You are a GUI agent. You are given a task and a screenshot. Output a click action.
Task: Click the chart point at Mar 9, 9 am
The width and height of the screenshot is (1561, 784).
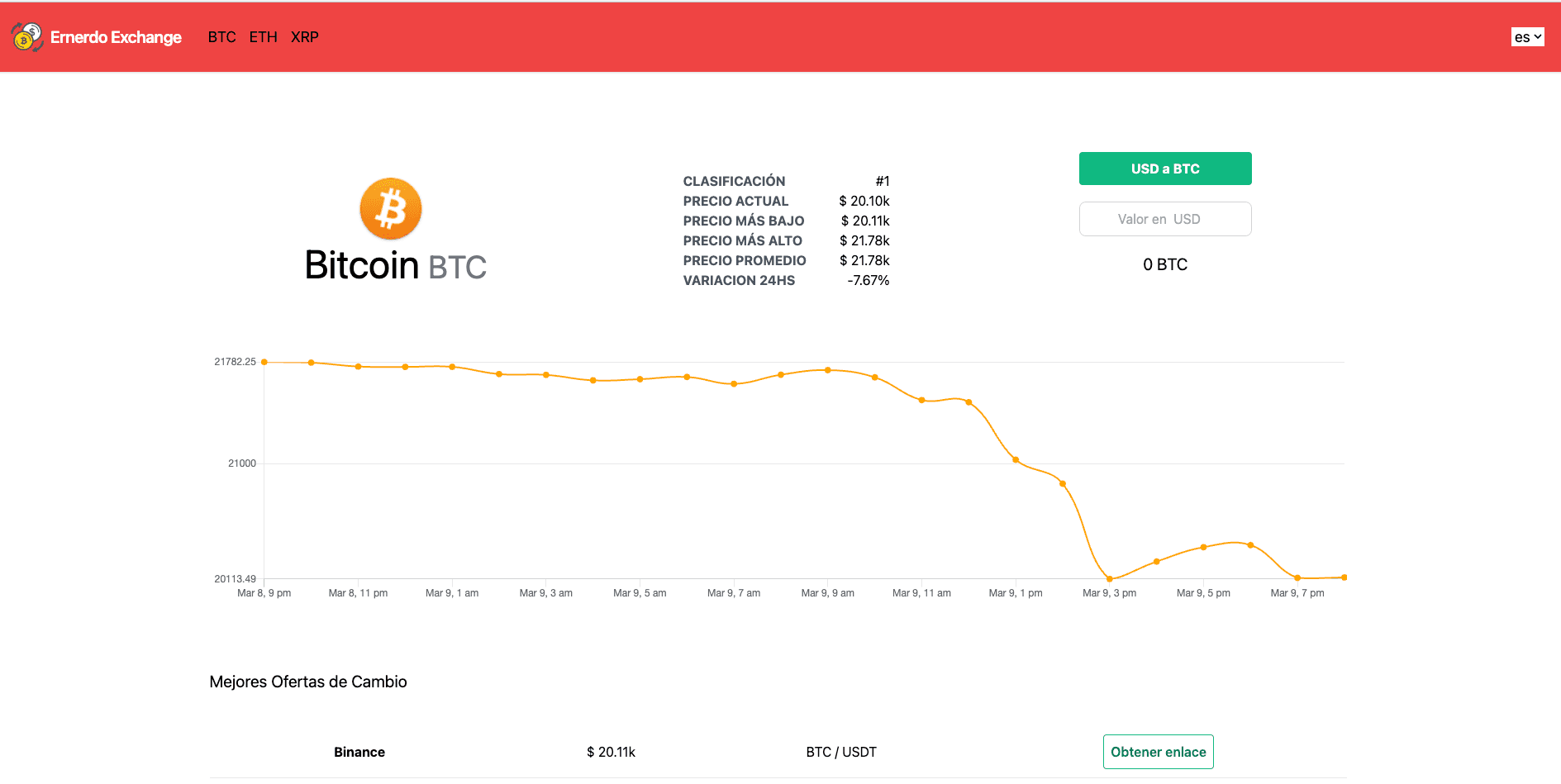point(828,370)
